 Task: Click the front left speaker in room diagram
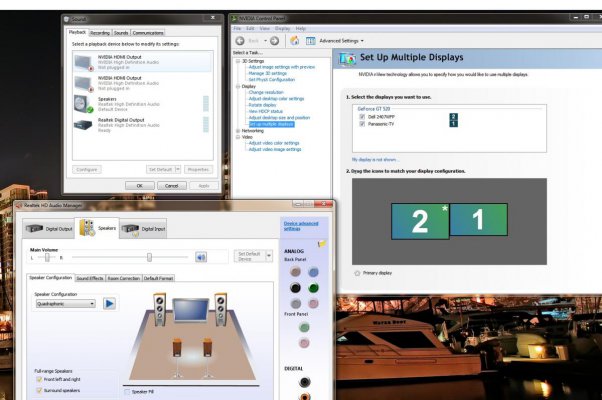click(160, 309)
